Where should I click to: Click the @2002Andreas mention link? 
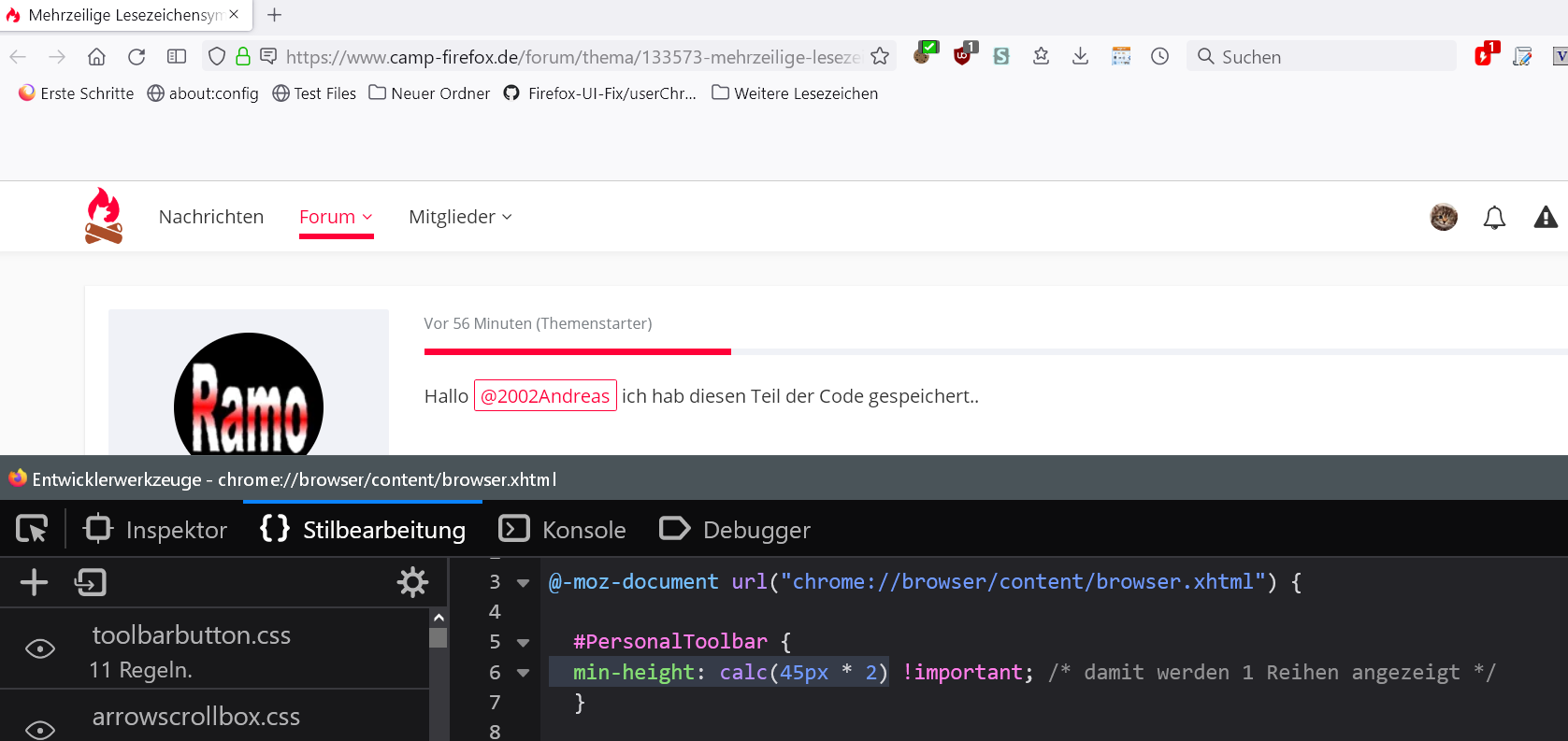click(545, 396)
